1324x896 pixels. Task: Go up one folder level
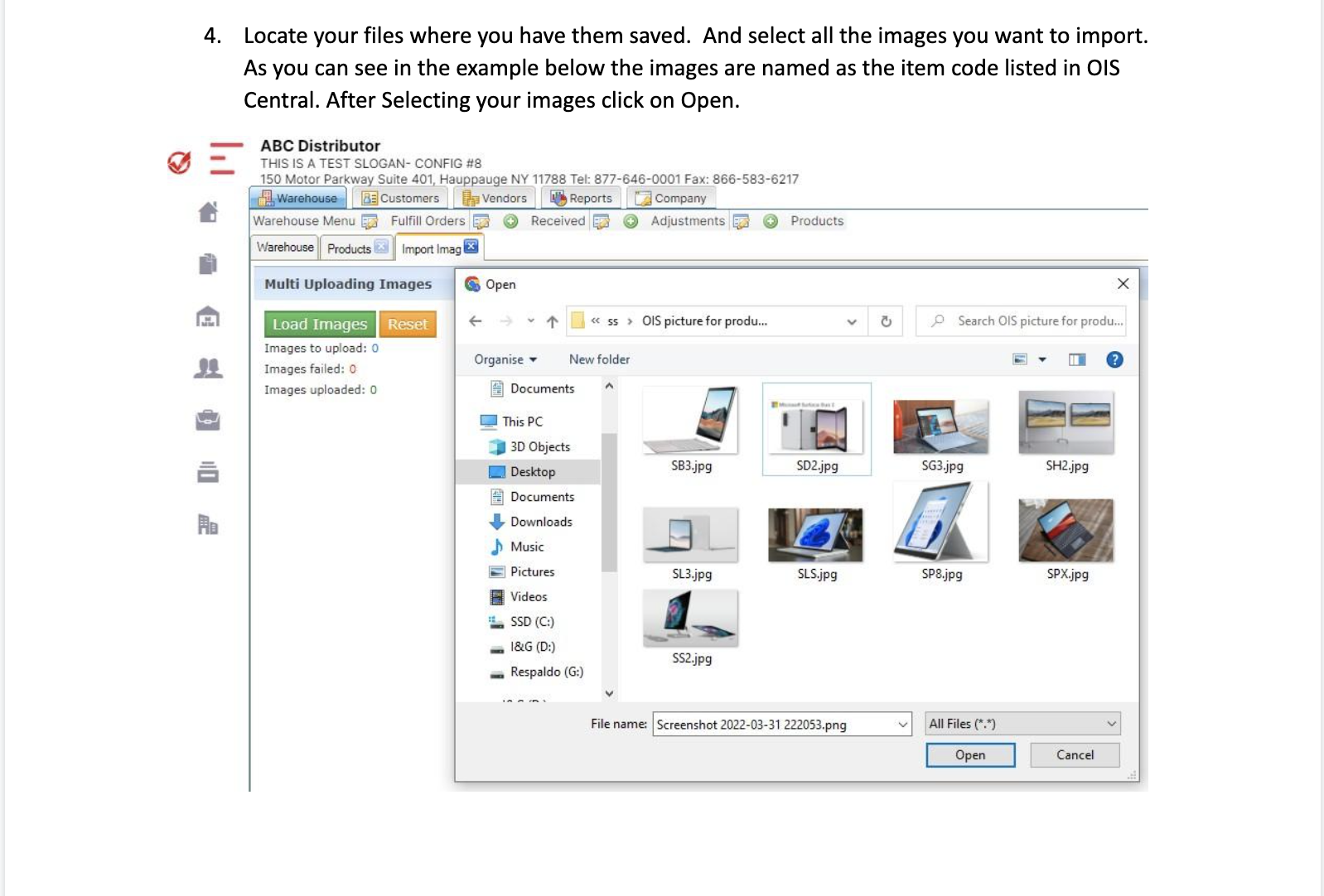coord(553,322)
